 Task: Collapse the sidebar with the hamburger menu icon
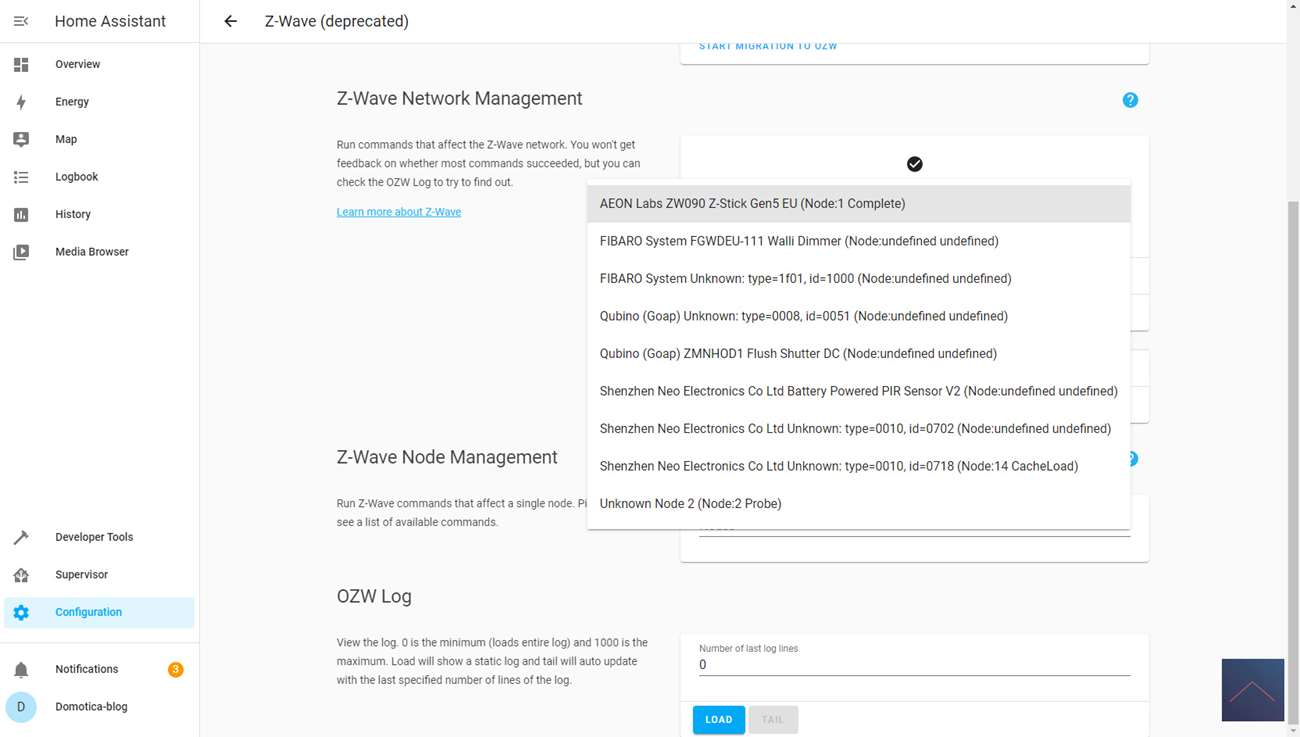click(x=21, y=21)
